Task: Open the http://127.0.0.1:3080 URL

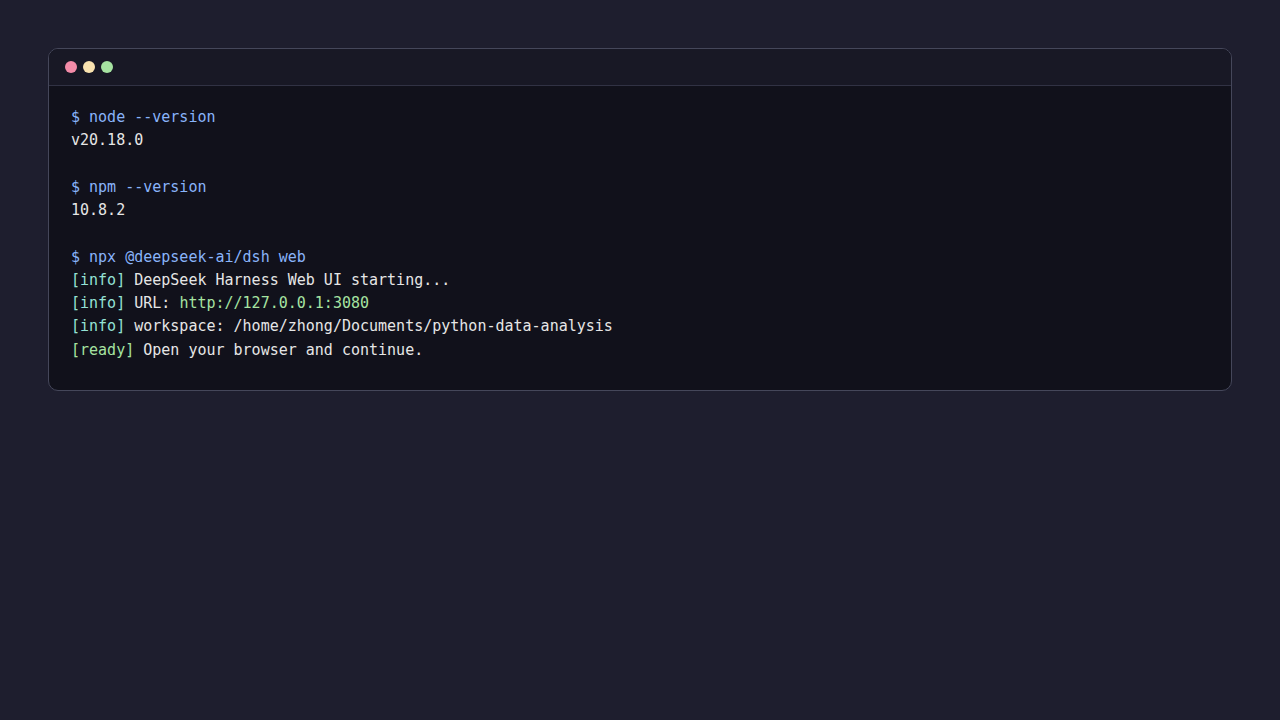Action: point(274,303)
